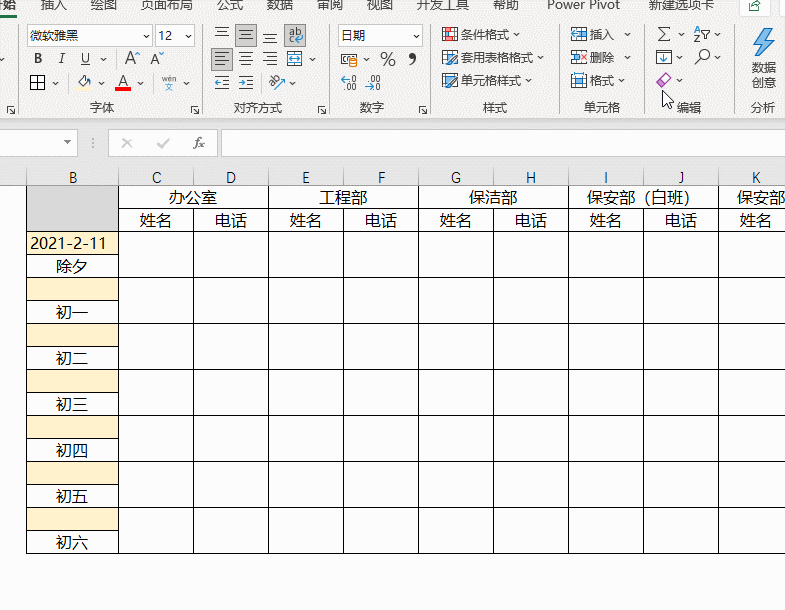
Task: Open text orientation options
Action: click(x=277, y=83)
